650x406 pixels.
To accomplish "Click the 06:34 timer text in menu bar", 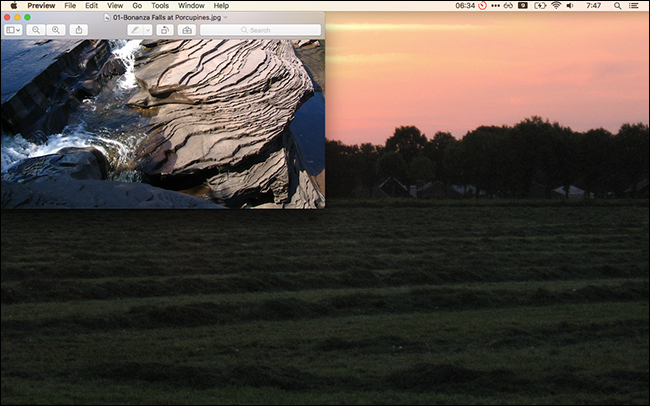I will (465, 5).
